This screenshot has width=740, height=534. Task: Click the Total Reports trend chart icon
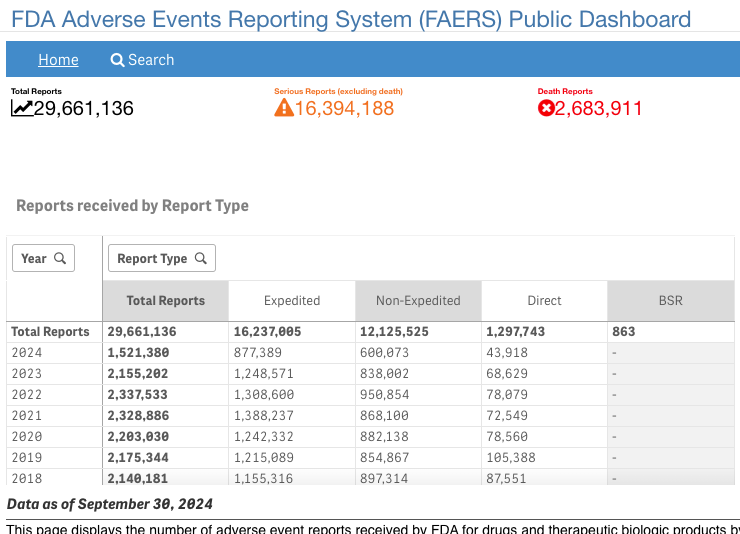(x=22, y=108)
